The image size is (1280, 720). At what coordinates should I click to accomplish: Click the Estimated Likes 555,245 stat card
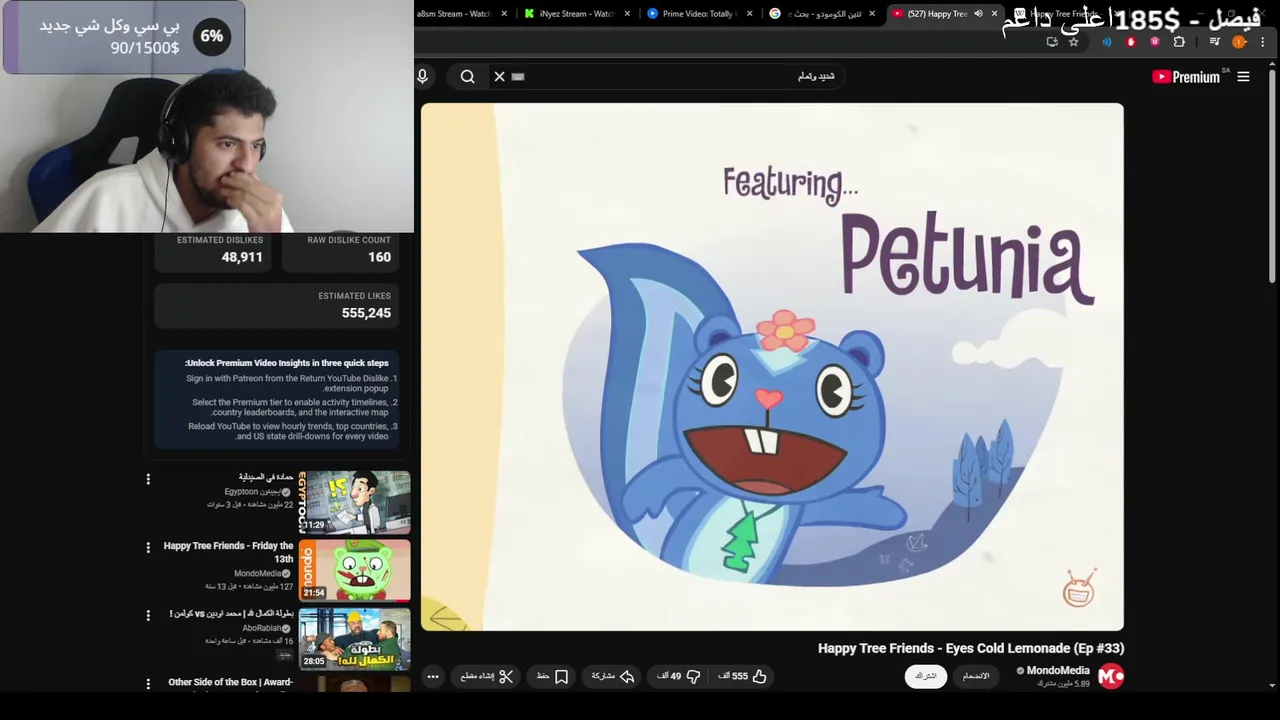click(277, 304)
